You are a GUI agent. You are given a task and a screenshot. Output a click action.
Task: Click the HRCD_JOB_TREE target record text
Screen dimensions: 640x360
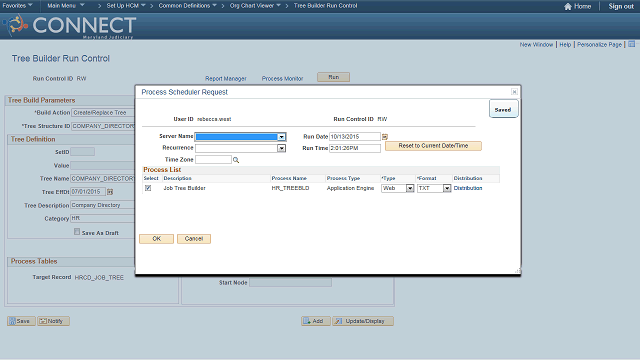pyautogui.click(x=99, y=278)
